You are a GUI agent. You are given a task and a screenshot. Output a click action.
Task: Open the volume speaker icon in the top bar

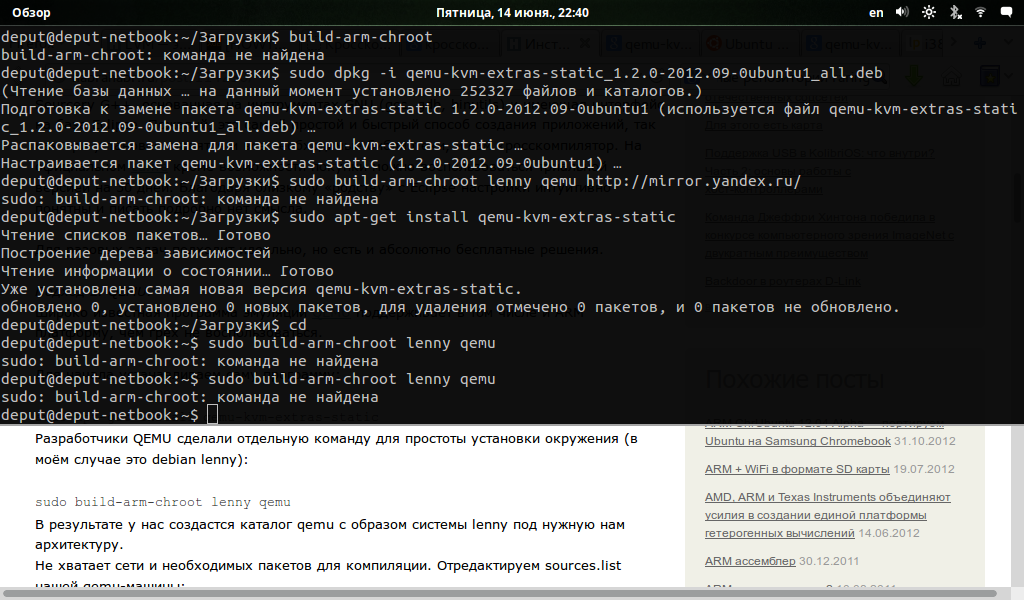click(902, 12)
